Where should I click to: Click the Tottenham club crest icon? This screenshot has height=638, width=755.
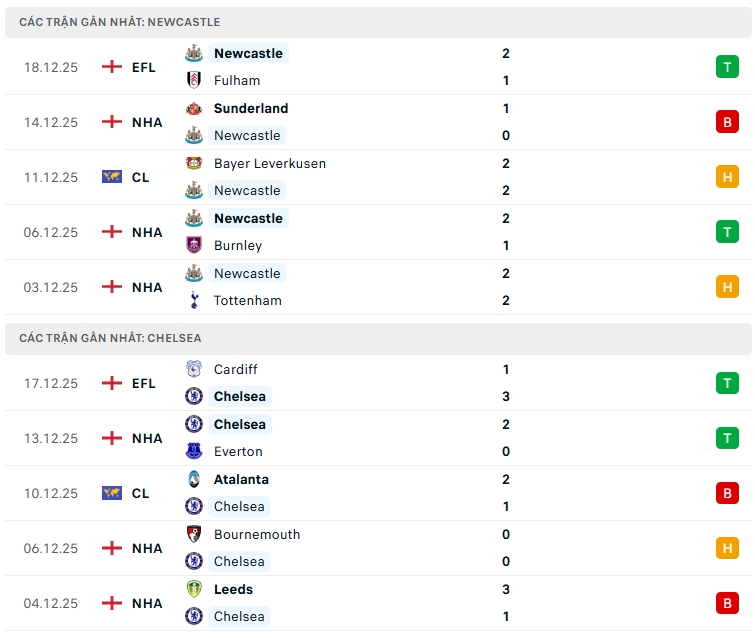pyautogui.click(x=194, y=301)
